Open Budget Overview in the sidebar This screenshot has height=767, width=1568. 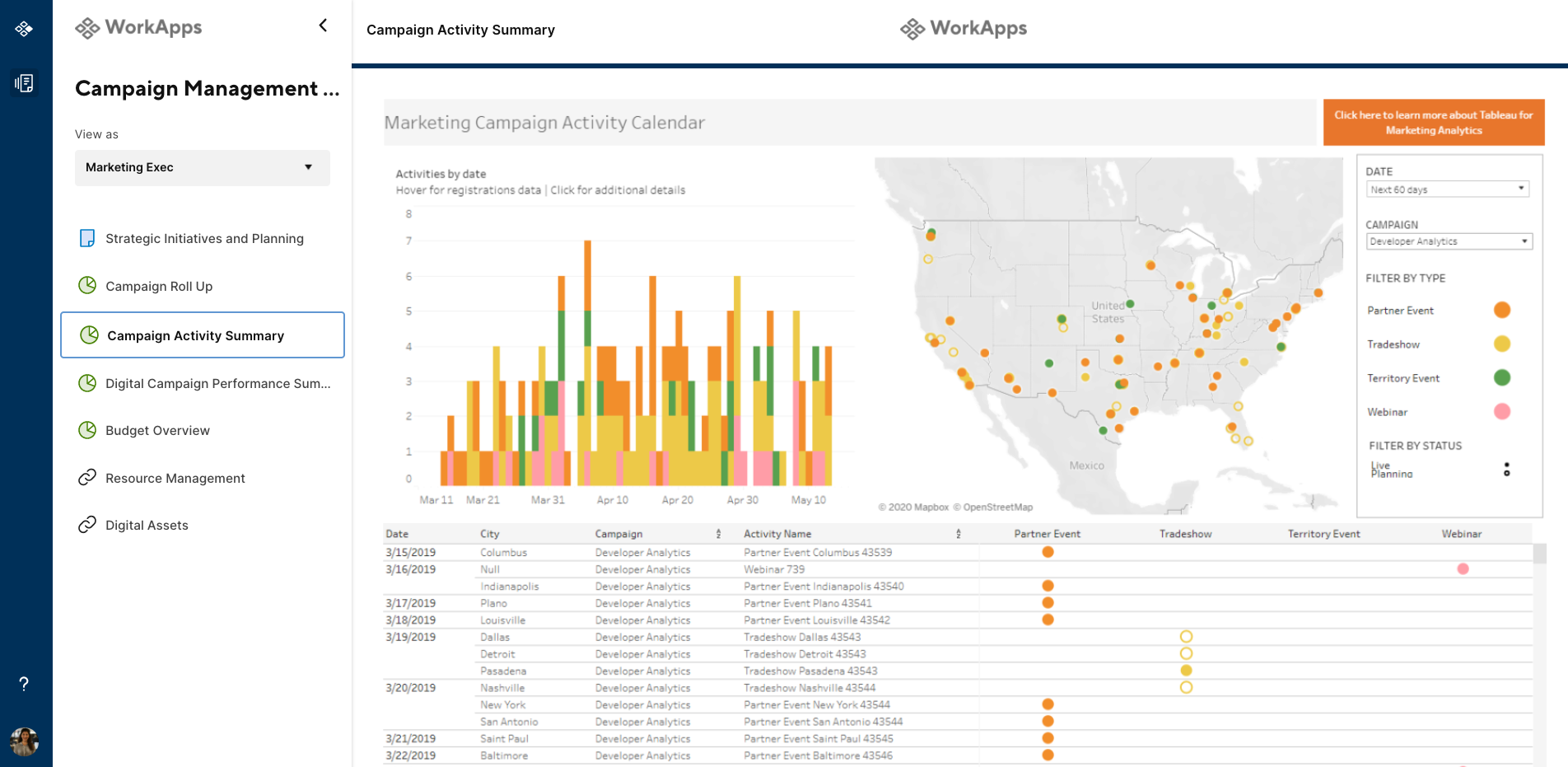[157, 430]
